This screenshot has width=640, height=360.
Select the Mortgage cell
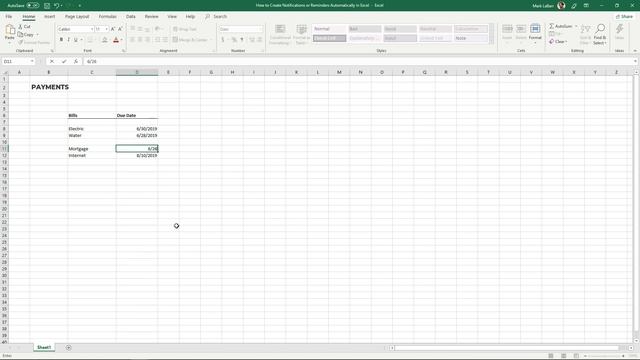[92, 149]
